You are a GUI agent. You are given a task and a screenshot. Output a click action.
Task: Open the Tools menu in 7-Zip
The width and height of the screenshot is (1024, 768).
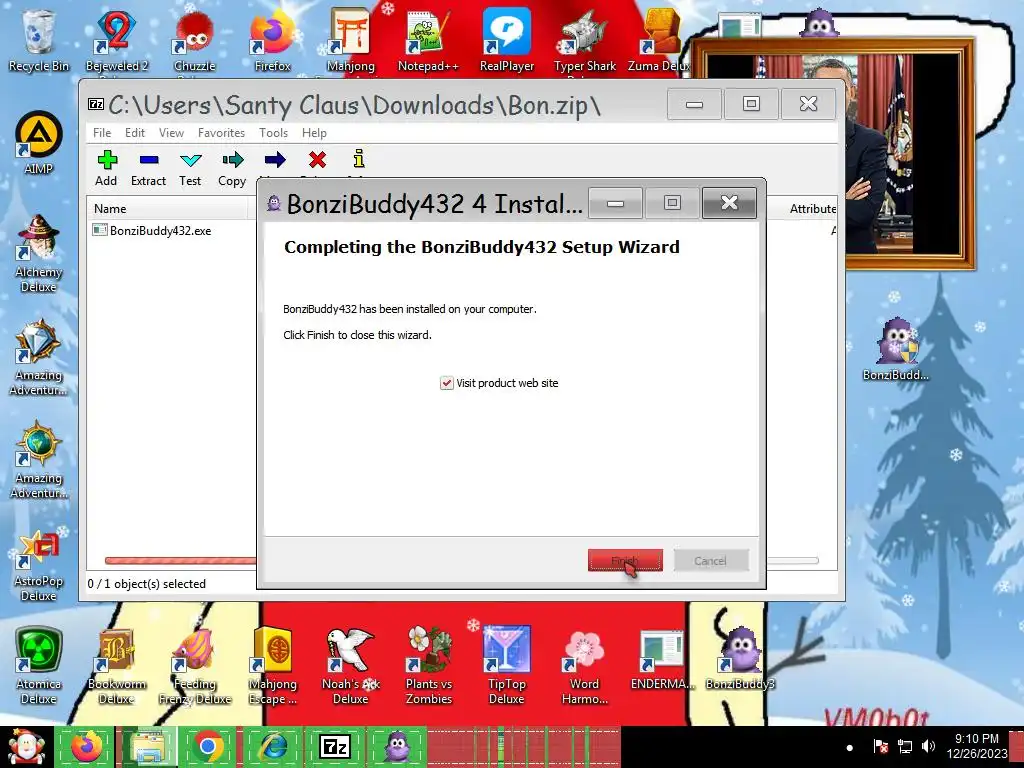(x=273, y=133)
